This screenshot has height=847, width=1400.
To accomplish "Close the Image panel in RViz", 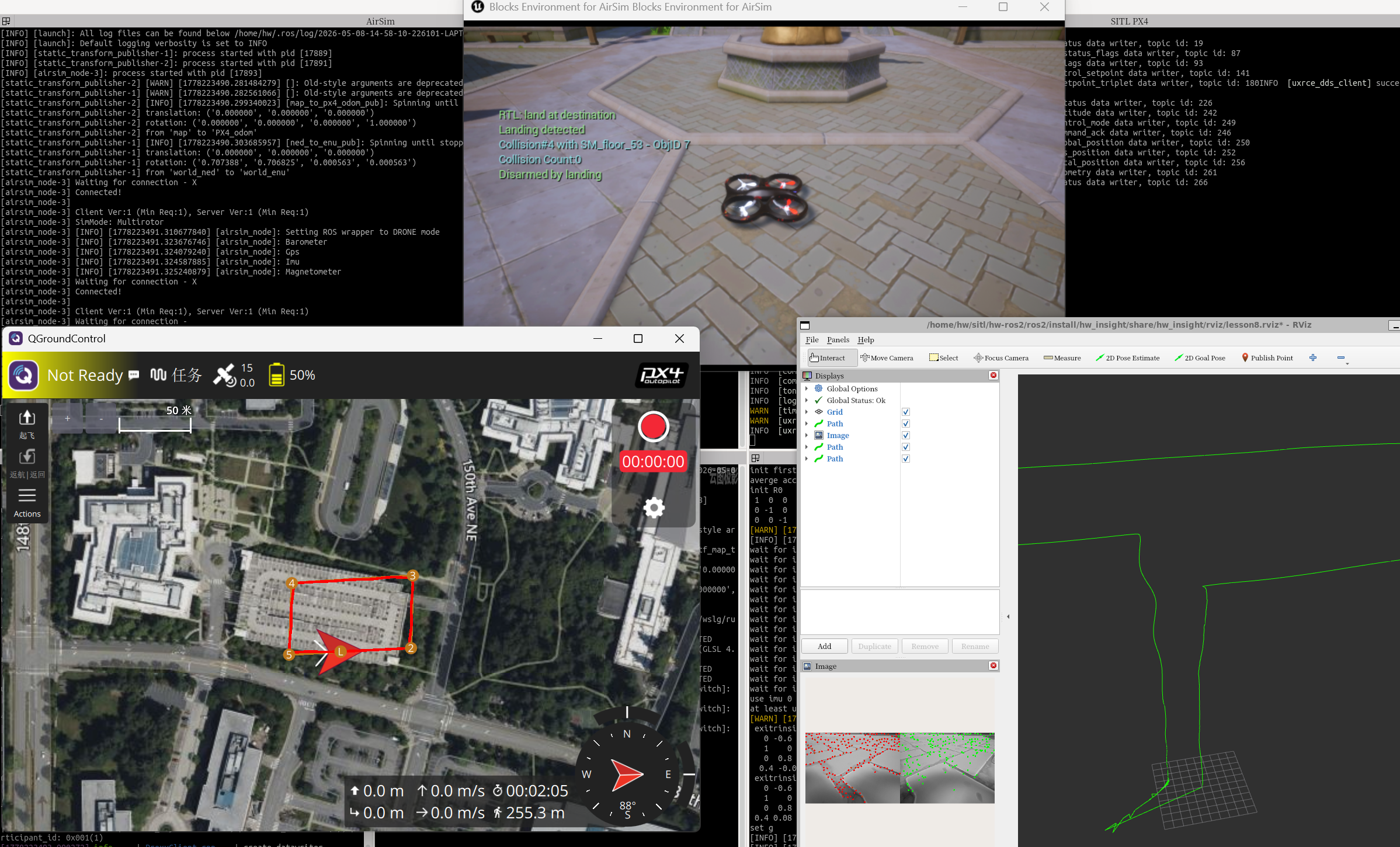I will pyautogui.click(x=993, y=665).
